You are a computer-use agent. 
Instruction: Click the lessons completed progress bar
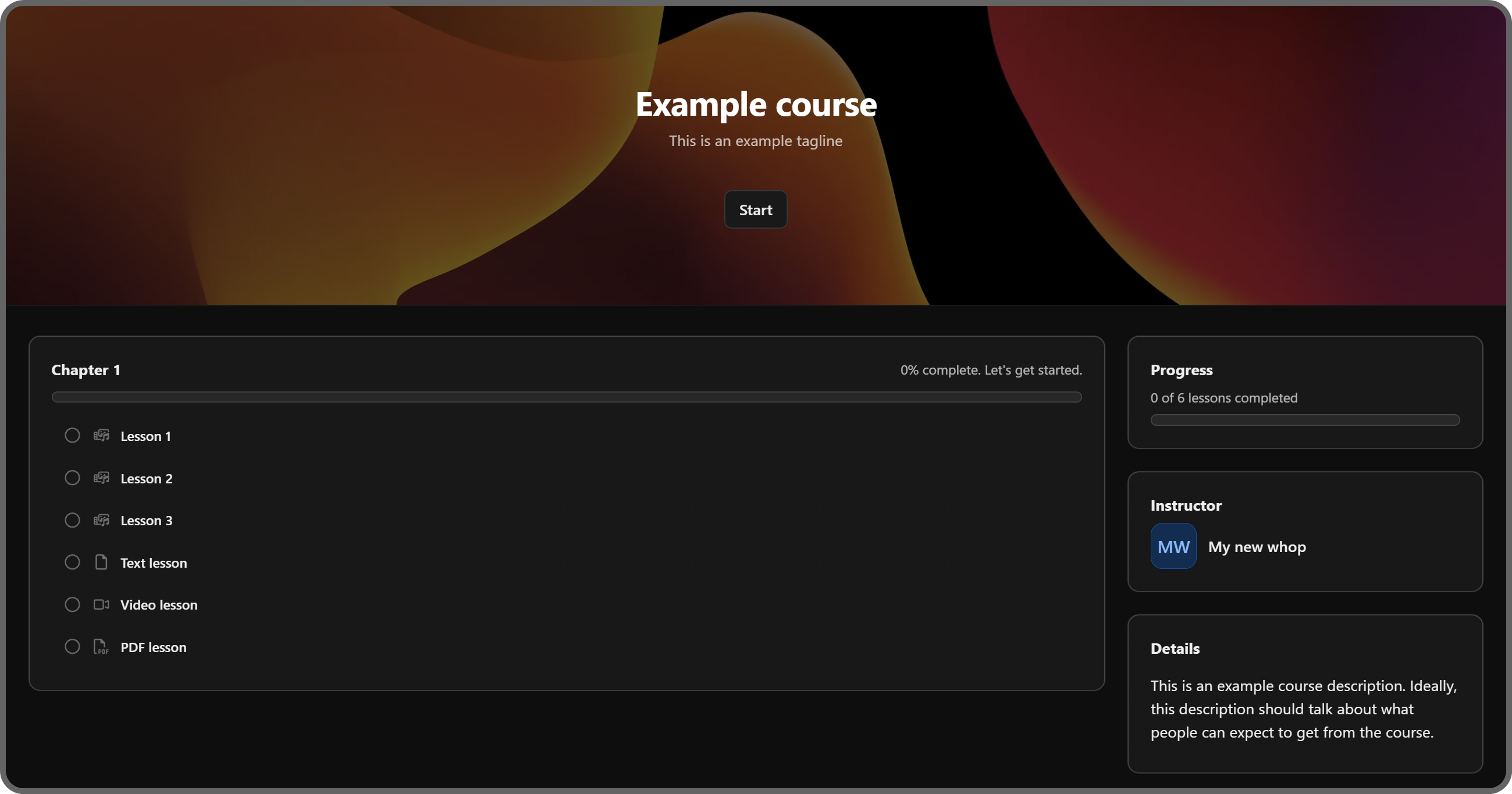[1304, 419]
